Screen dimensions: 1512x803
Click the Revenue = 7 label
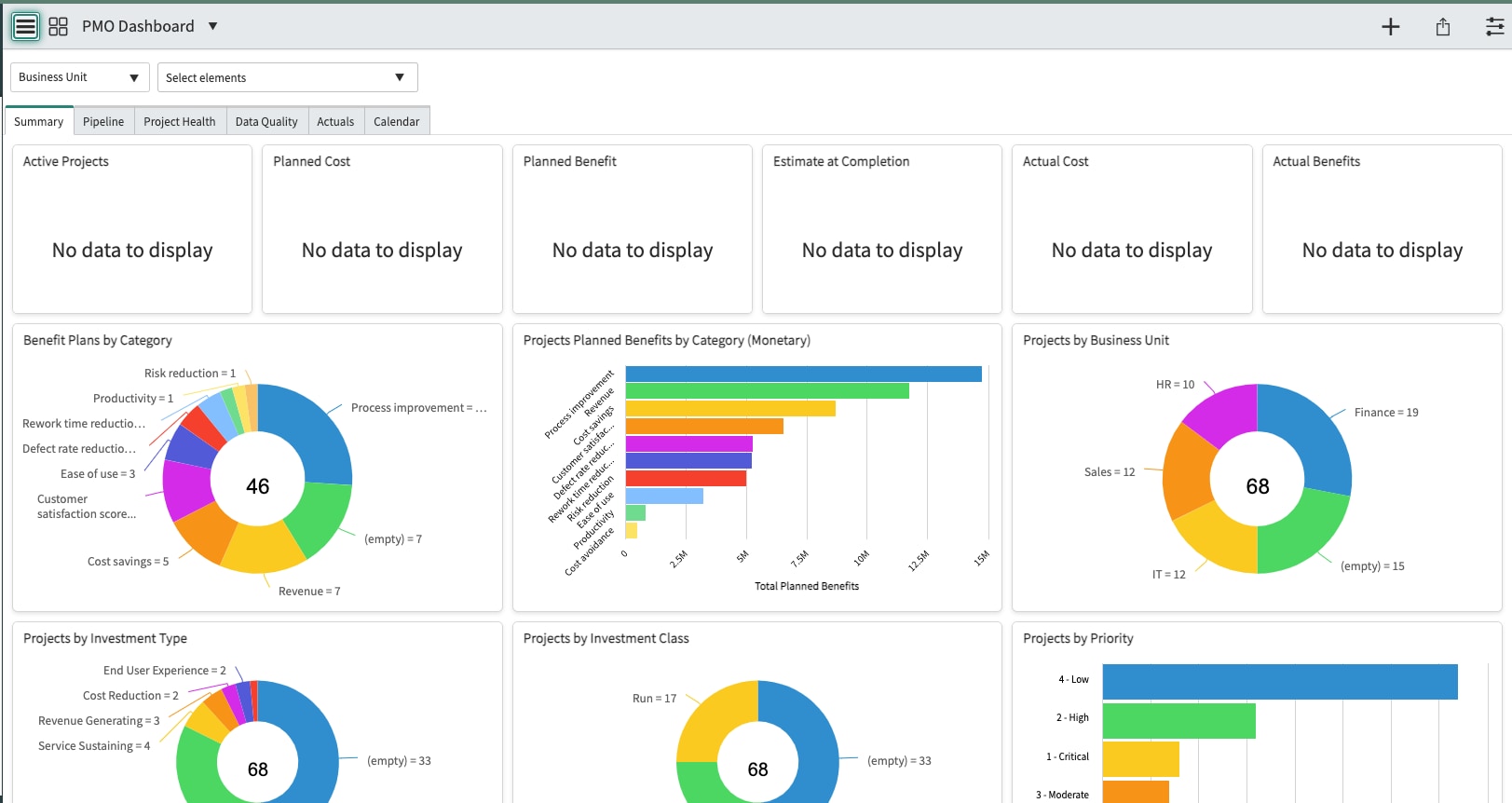click(309, 592)
